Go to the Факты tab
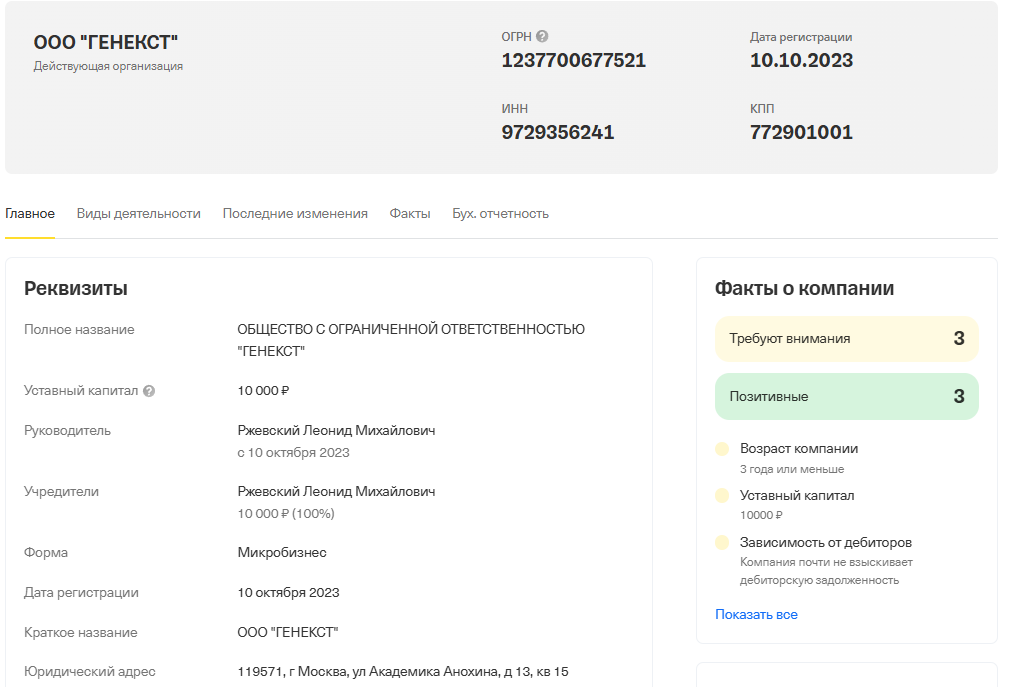 point(410,213)
